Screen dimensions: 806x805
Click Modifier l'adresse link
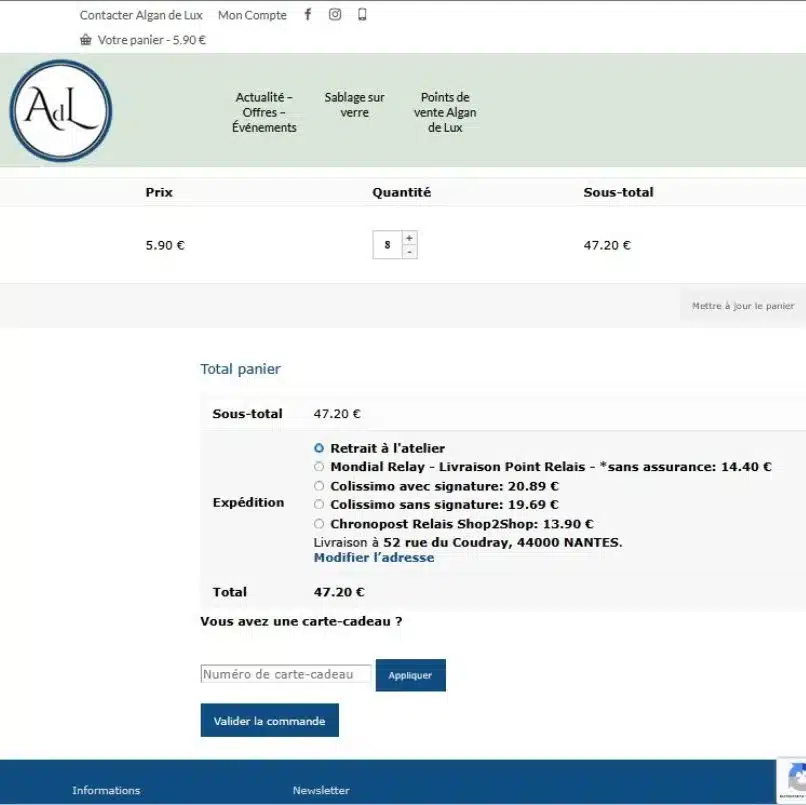(x=374, y=558)
